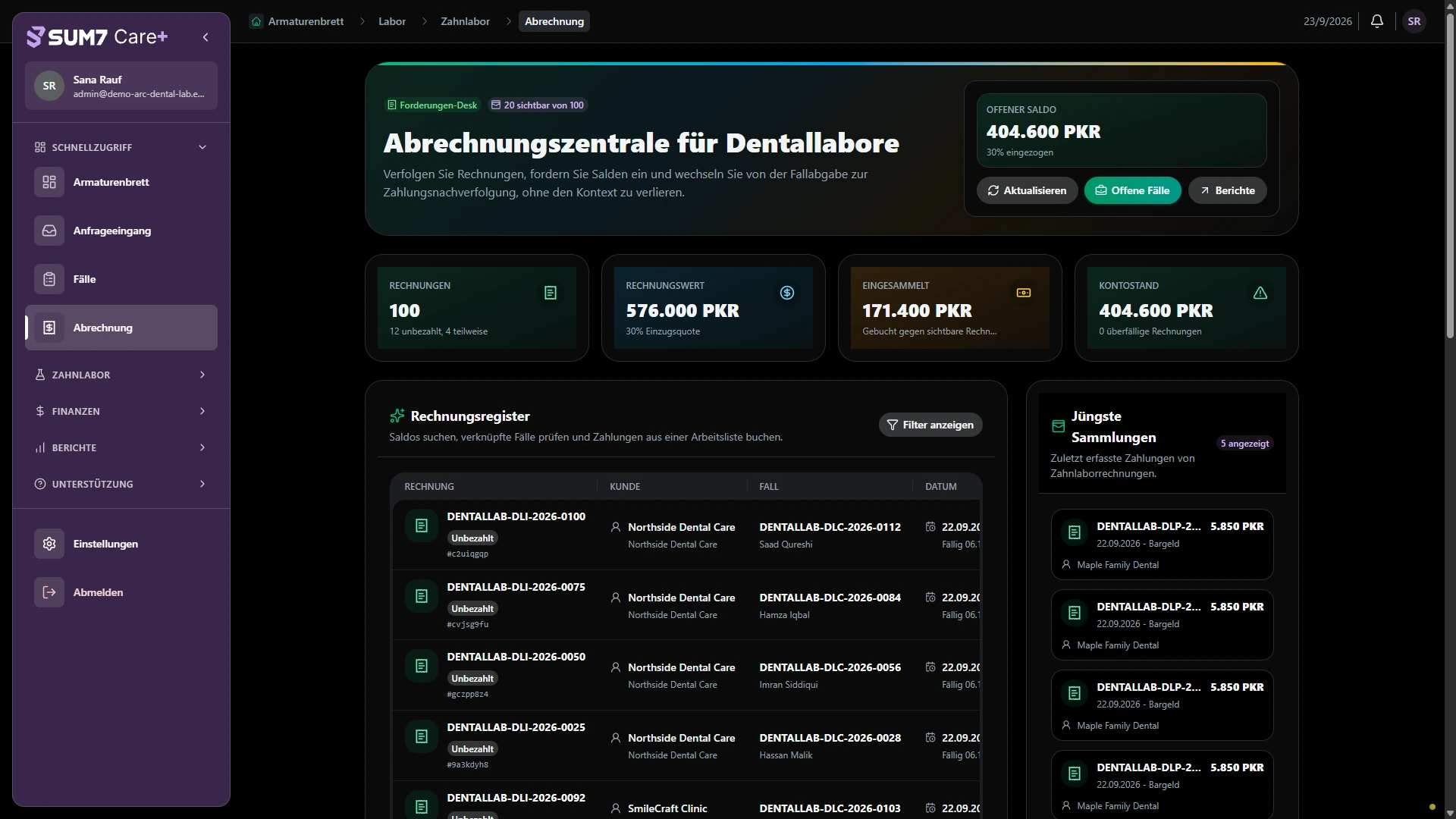Open Offene Fälle
Screen dimensions: 1456x819
[1132, 190]
